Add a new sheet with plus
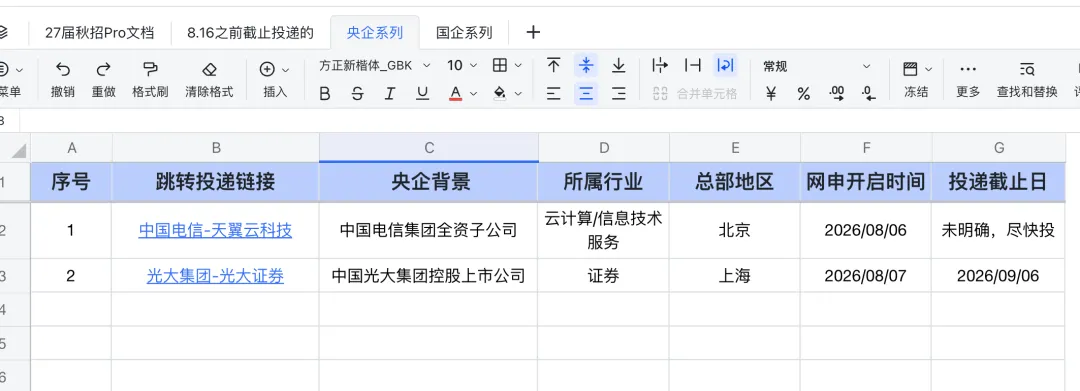Image resolution: width=1080 pixels, height=391 pixels. [533, 32]
